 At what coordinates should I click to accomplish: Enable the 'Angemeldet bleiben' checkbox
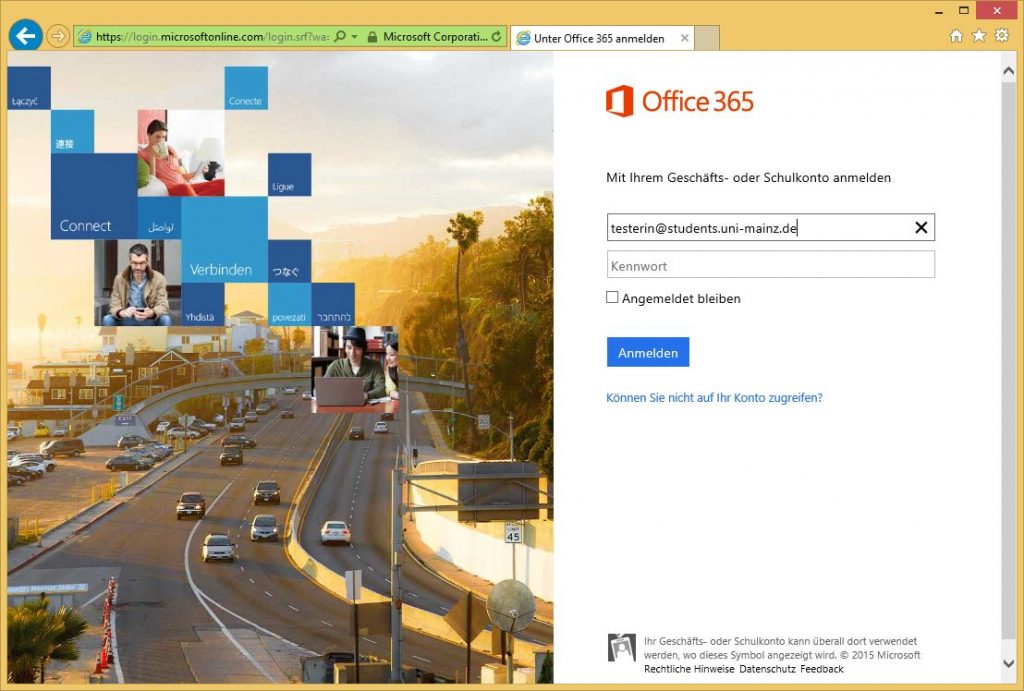pos(612,297)
